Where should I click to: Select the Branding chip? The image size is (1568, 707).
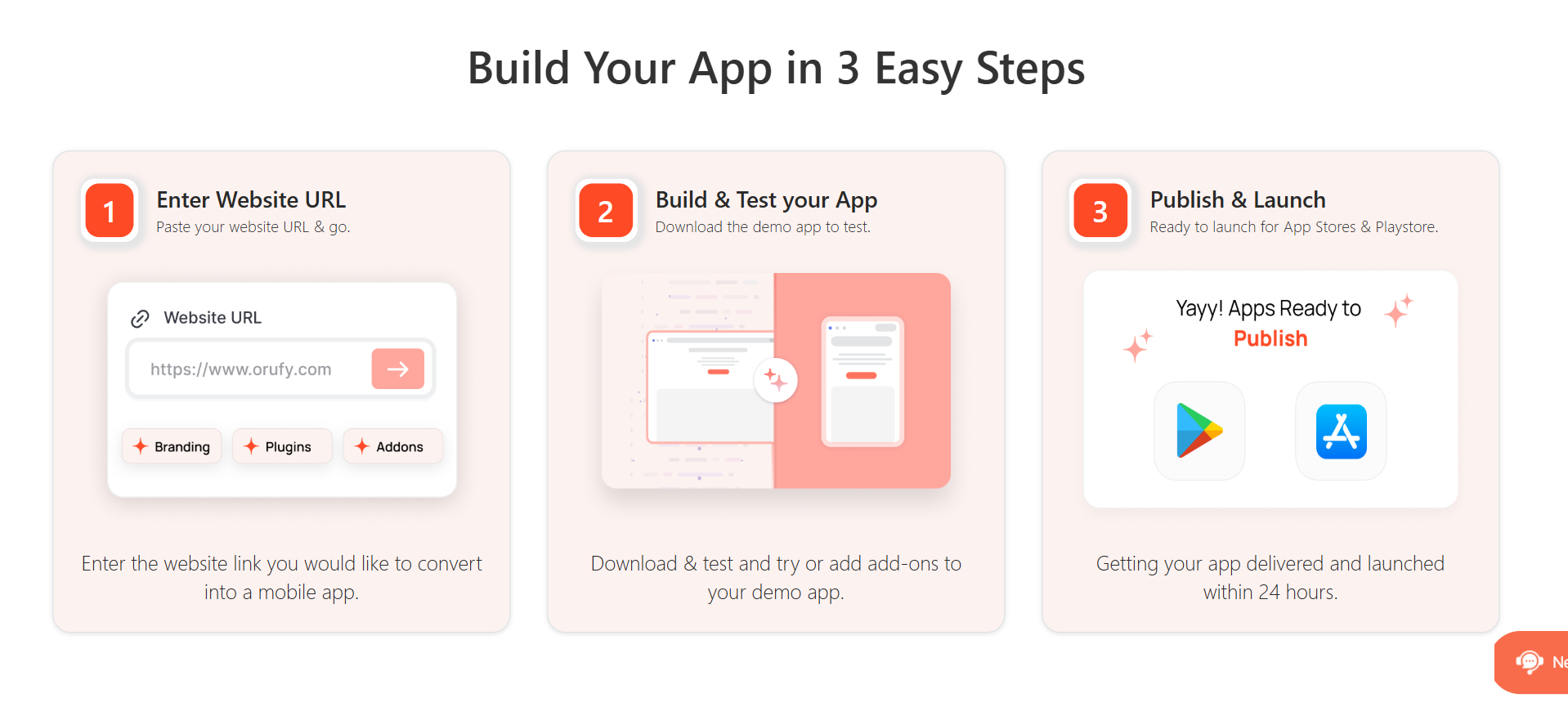tap(172, 446)
